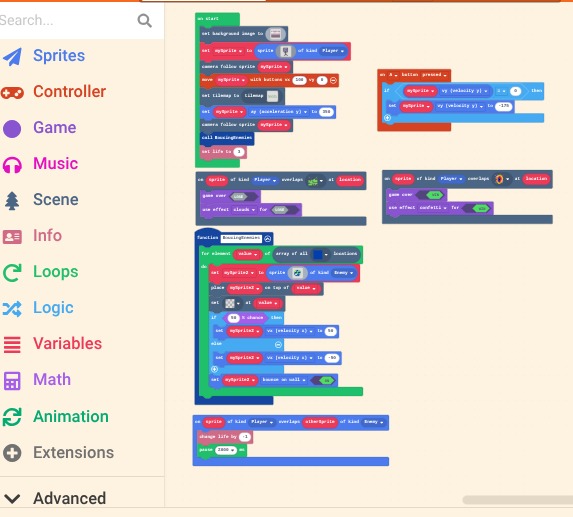
Task: Open ay (acceleration y) property dropdown
Action: pos(278,112)
